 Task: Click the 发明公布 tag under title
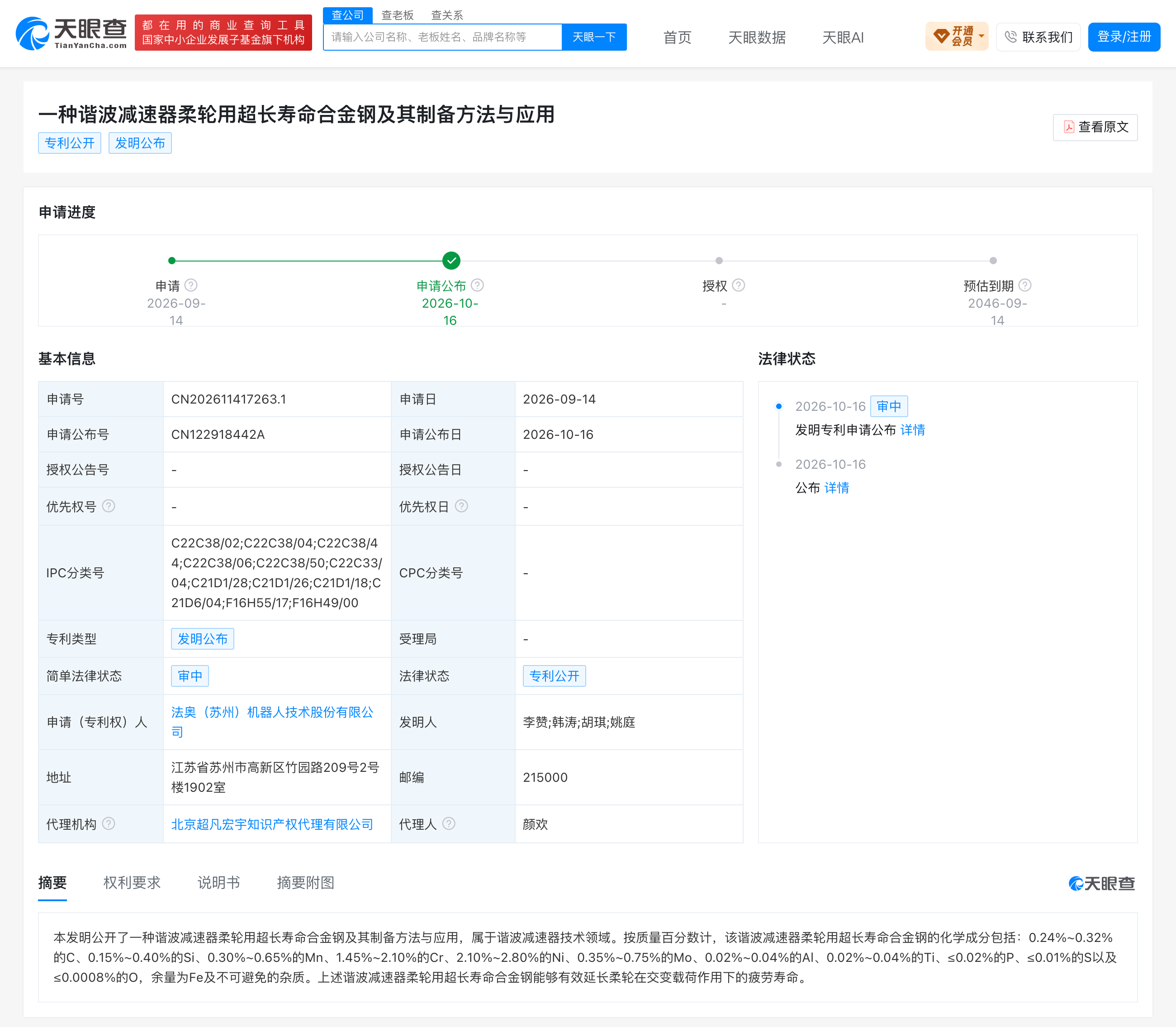point(140,143)
